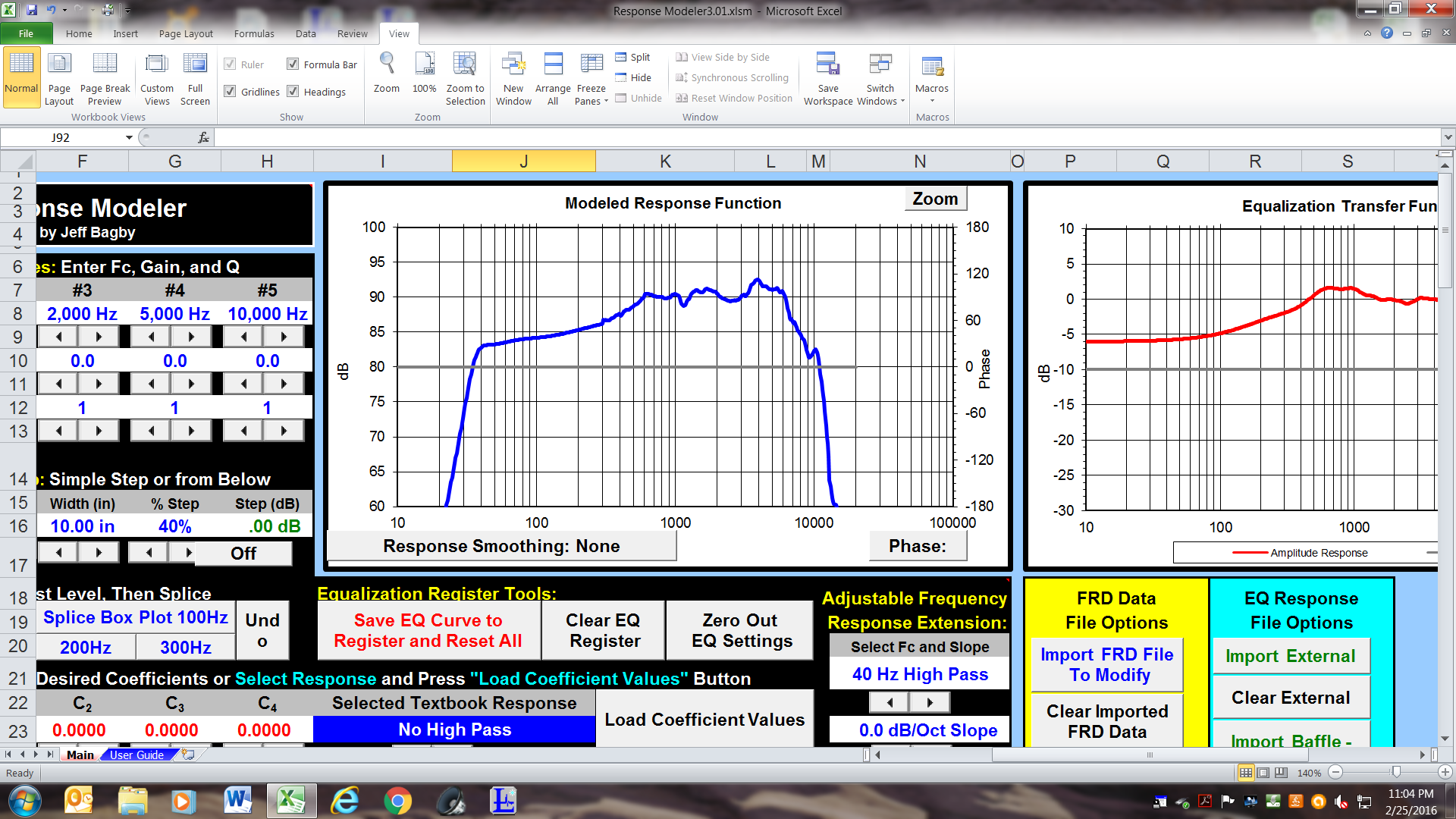This screenshot has width=1456, height=819.
Task: Open the Home ribbon tab
Action: [x=79, y=33]
